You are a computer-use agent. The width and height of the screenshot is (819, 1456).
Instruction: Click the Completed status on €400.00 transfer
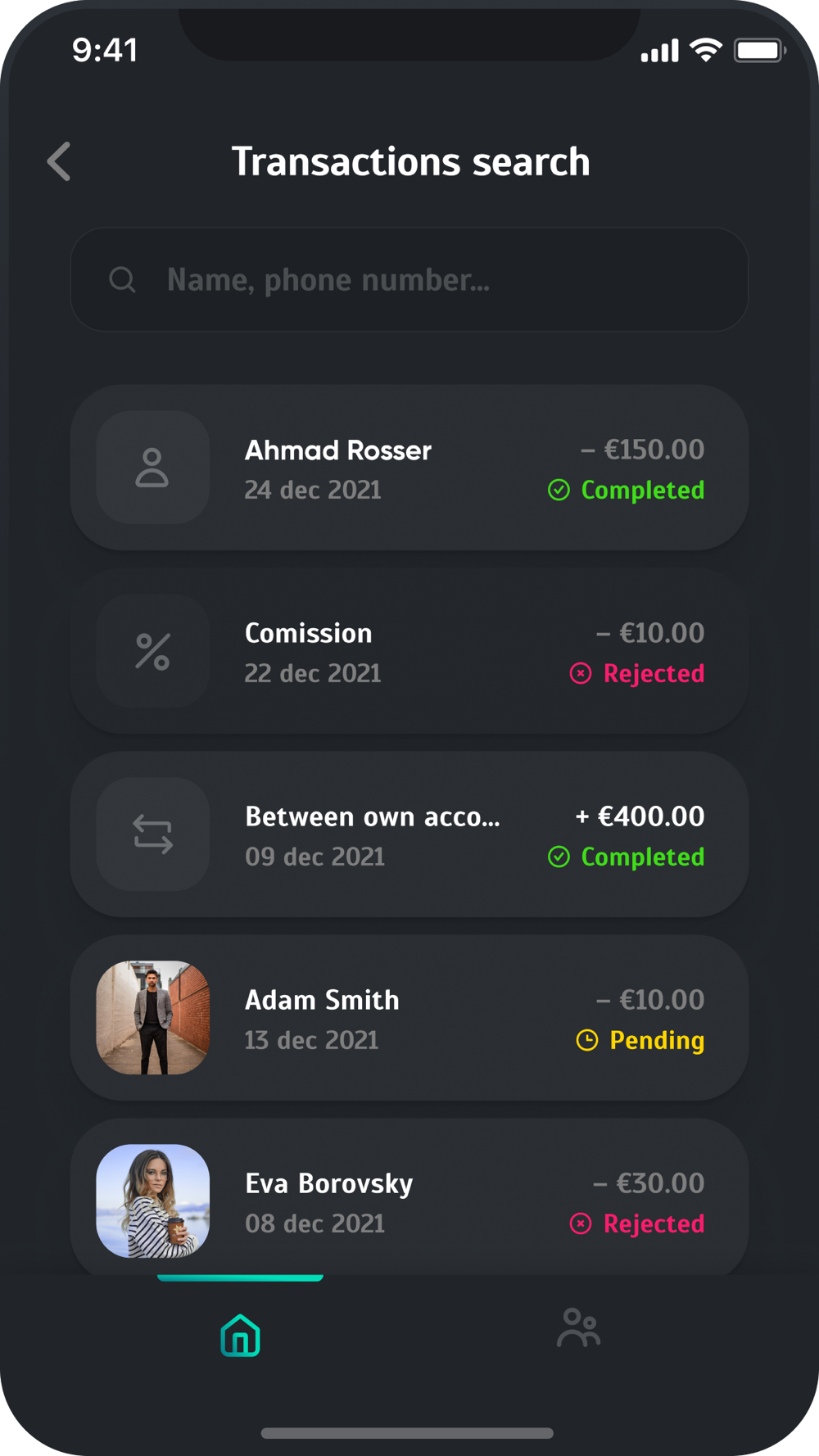tap(643, 857)
